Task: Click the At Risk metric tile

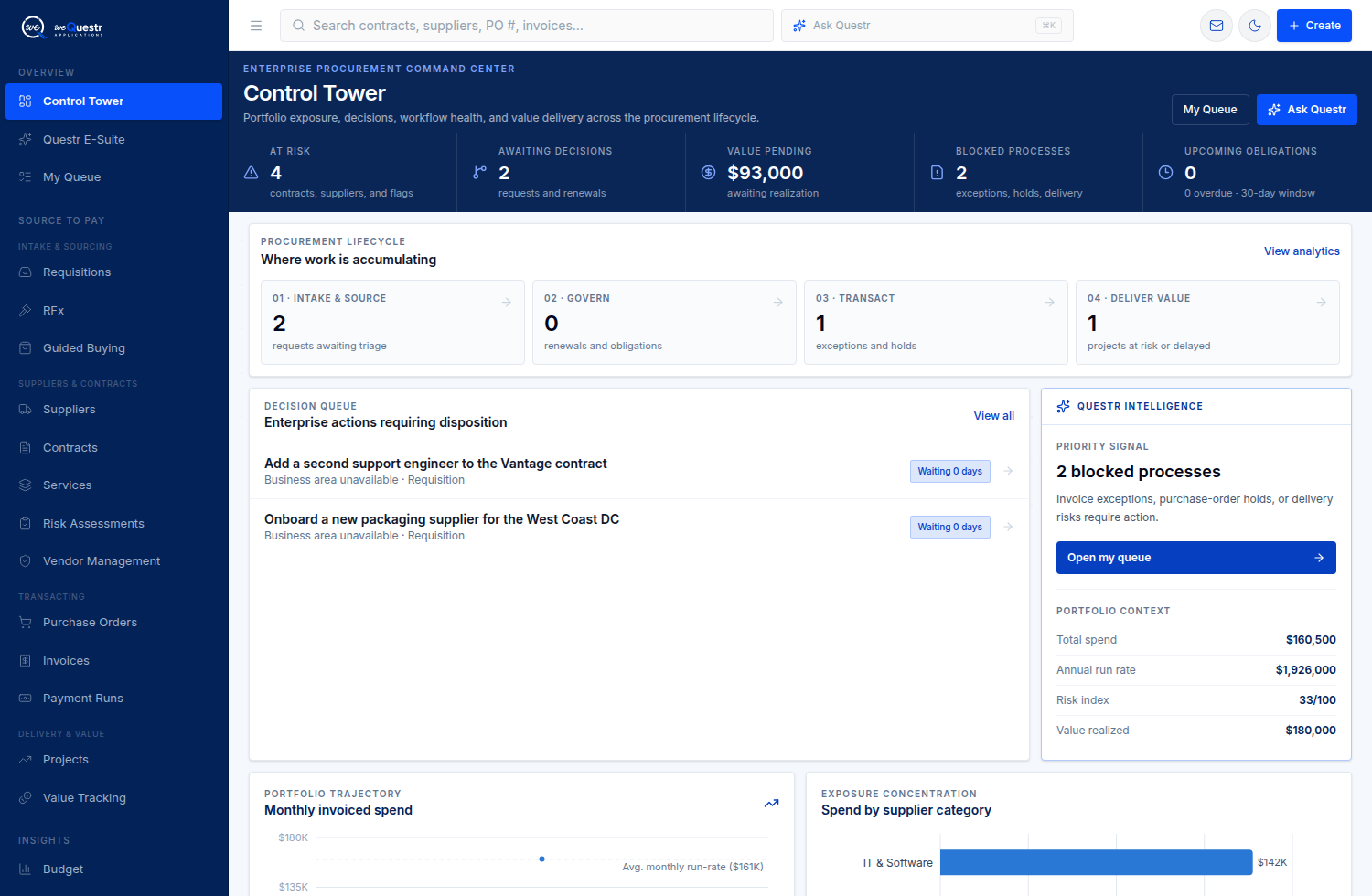Action: point(343,173)
